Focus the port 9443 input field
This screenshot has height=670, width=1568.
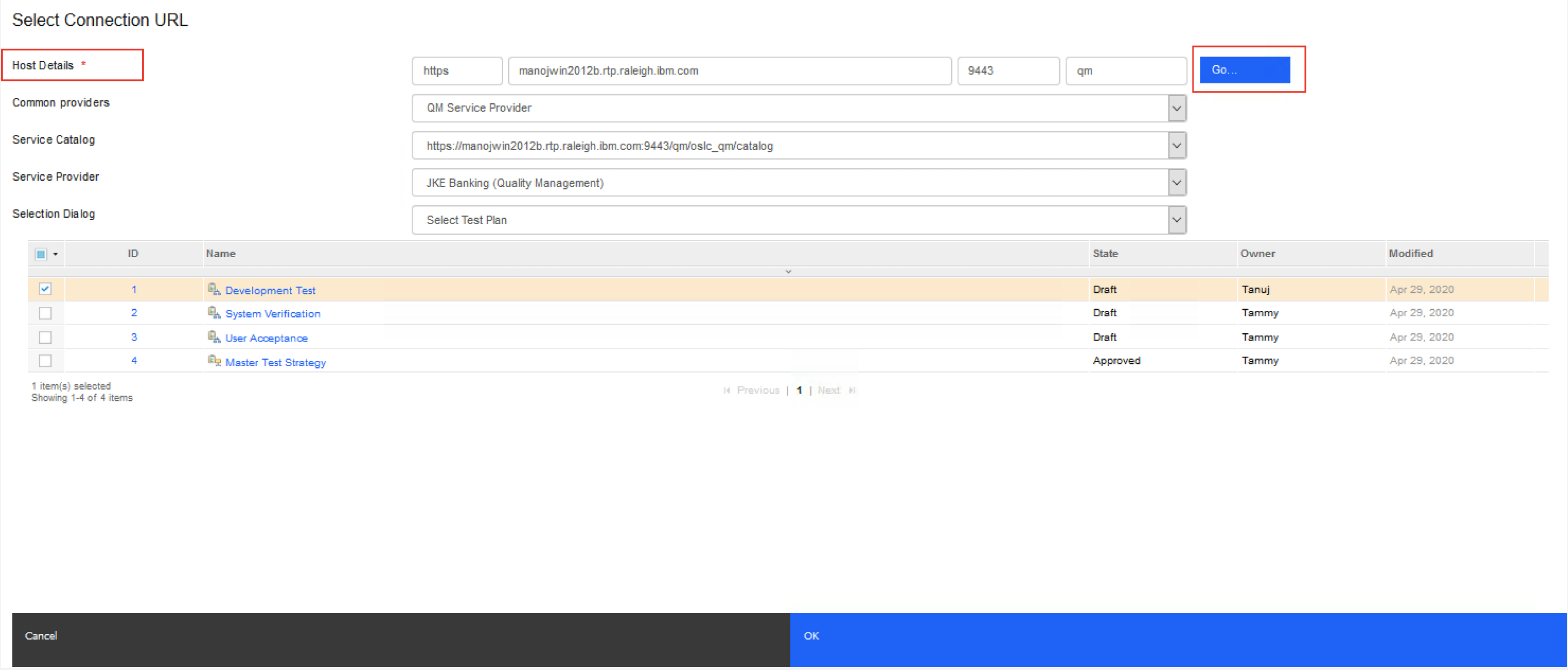coord(1009,70)
